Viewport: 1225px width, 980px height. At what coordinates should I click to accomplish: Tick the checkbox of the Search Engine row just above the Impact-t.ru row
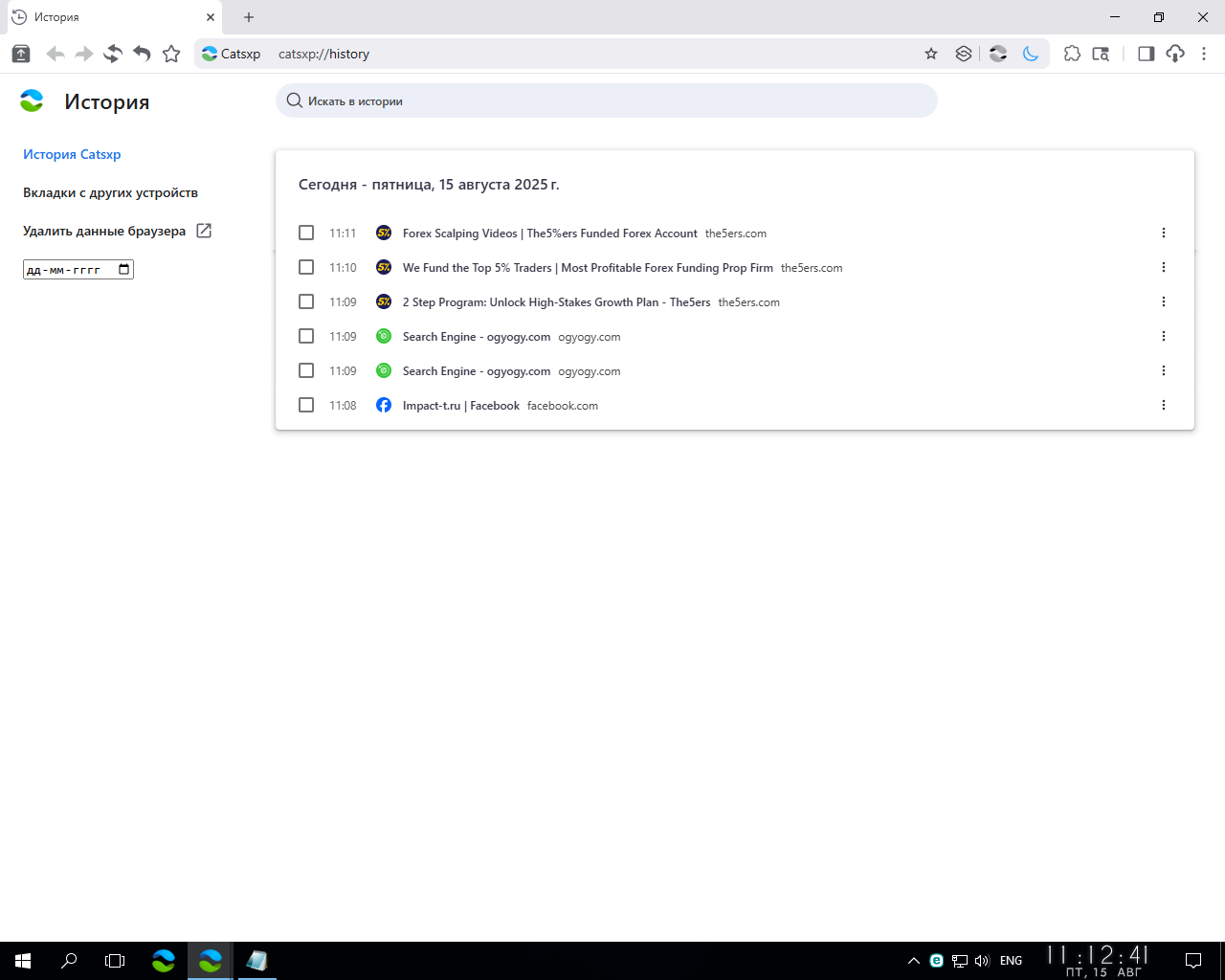pos(306,370)
